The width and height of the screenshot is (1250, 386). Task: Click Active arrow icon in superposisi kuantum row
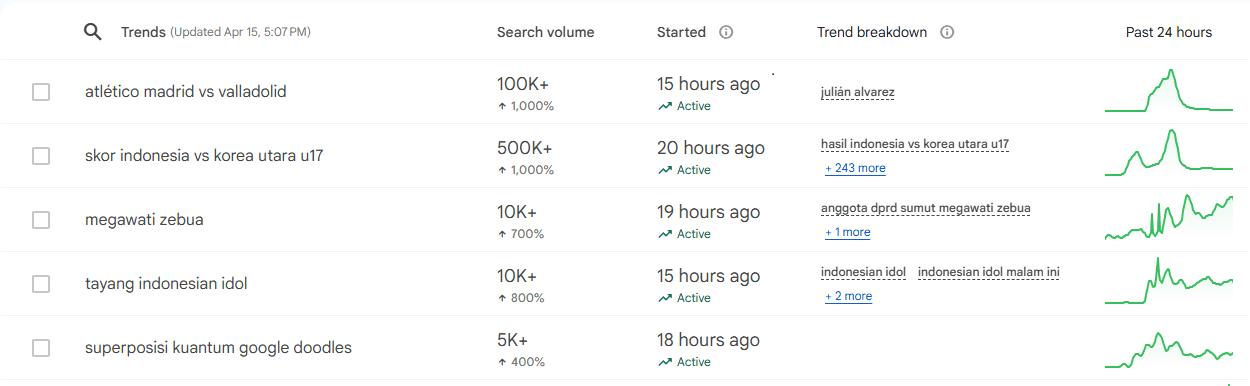click(665, 362)
